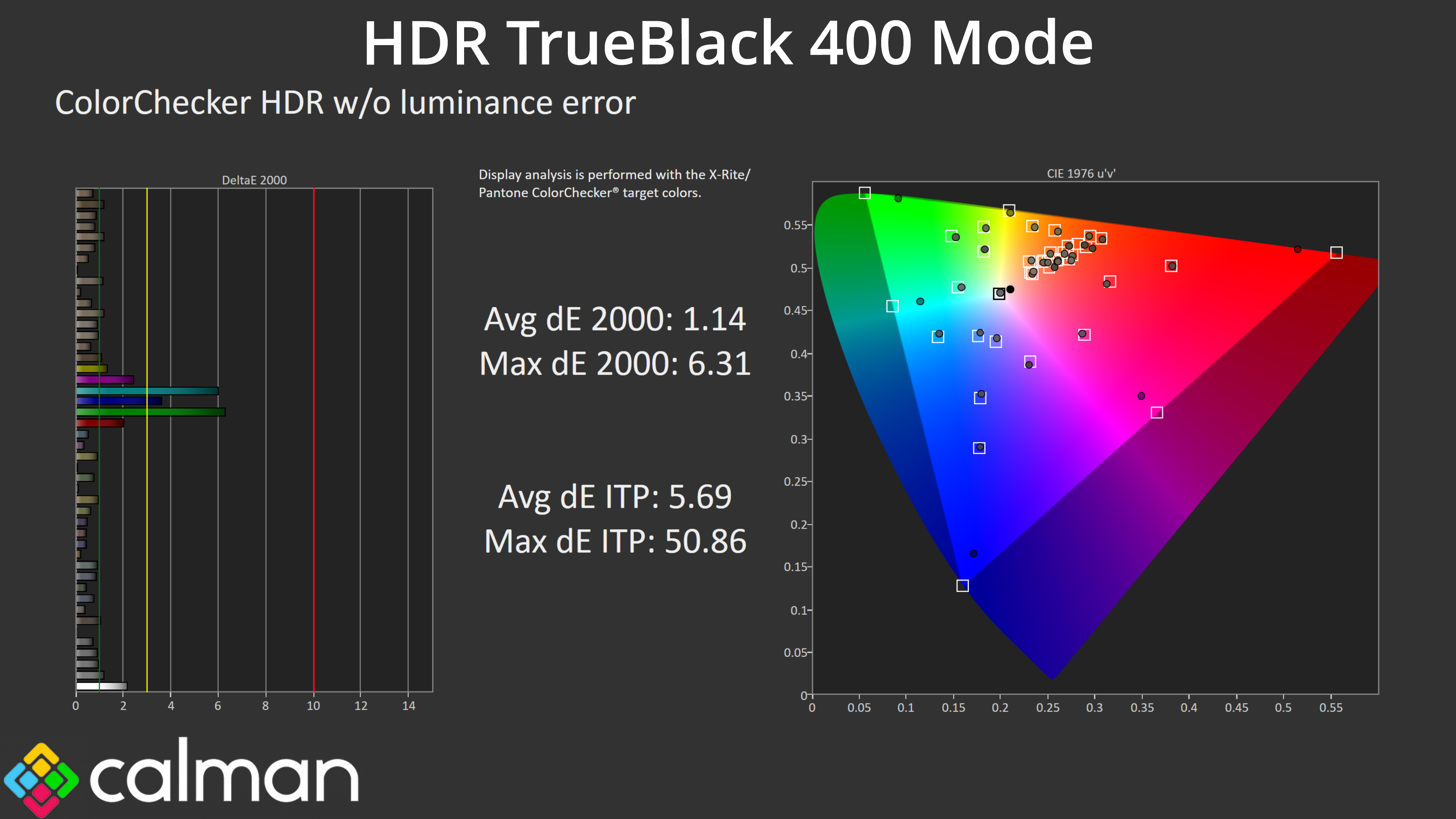The height and width of the screenshot is (819, 1456).
Task: Click the yellow target square near gamut top
Action: [1009, 210]
